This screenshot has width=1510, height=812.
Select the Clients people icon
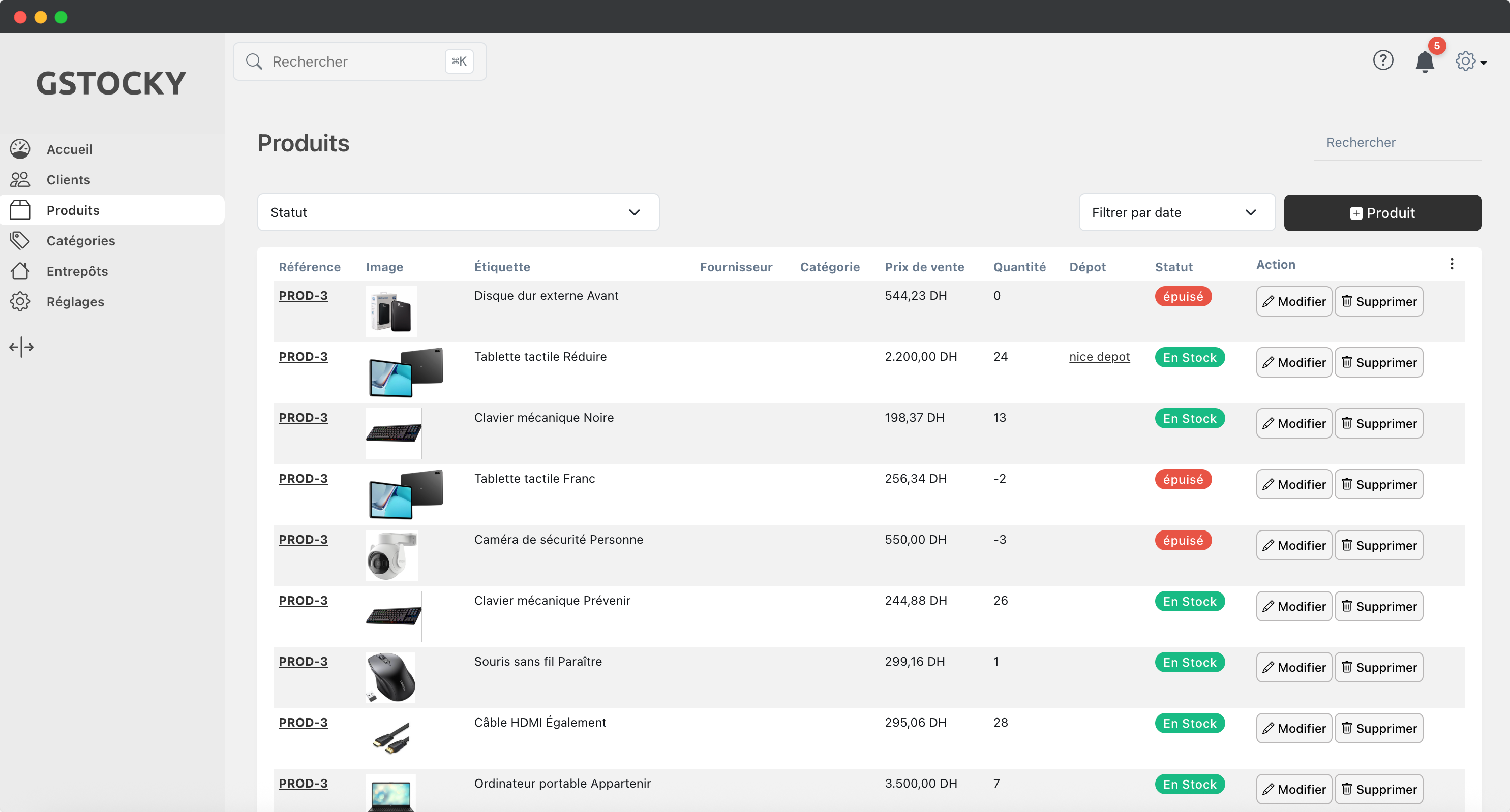pos(20,179)
